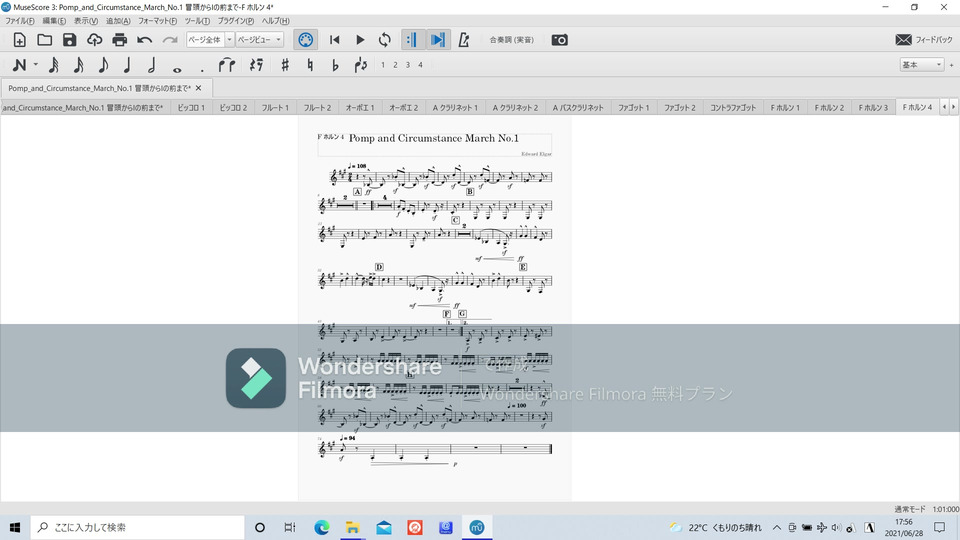Image resolution: width=960 pixels, height=540 pixels.
Task: Select the half note duration
Action: click(x=152, y=65)
